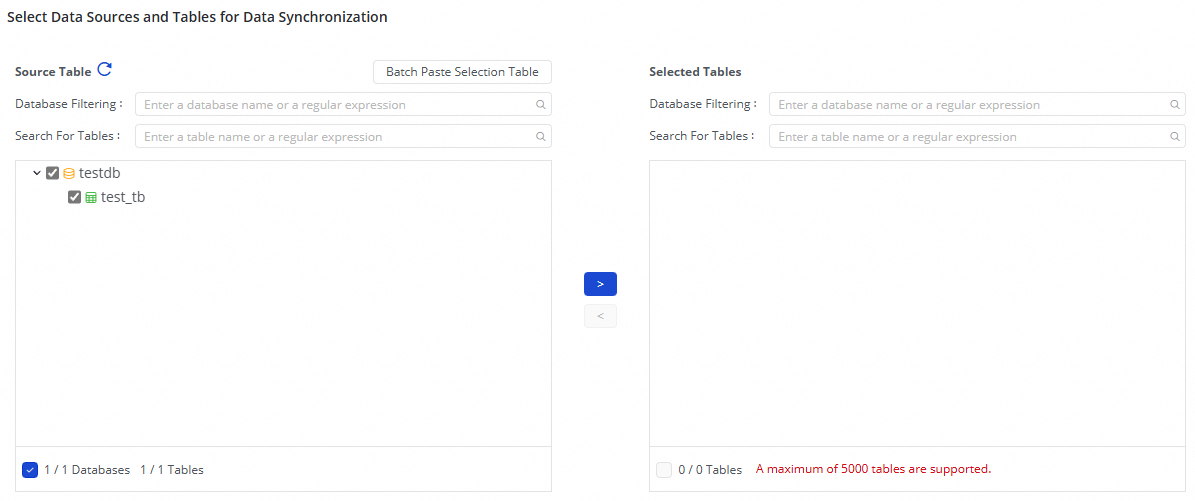This screenshot has width=1195, height=501.
Task: Collapse the testdb tree node
Action: (37, 173)
